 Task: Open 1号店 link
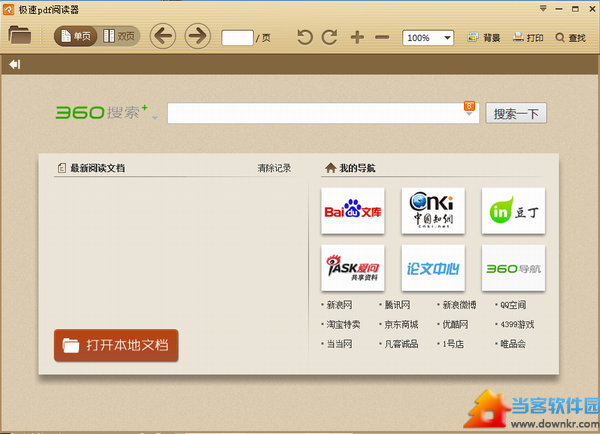pyautogui.click(x=453, y=344)
